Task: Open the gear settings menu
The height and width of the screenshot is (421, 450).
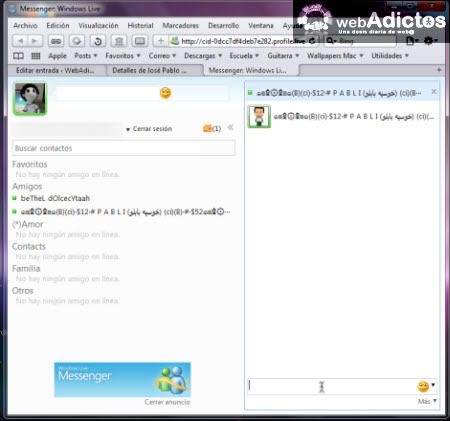Action: tap(430, 41)
